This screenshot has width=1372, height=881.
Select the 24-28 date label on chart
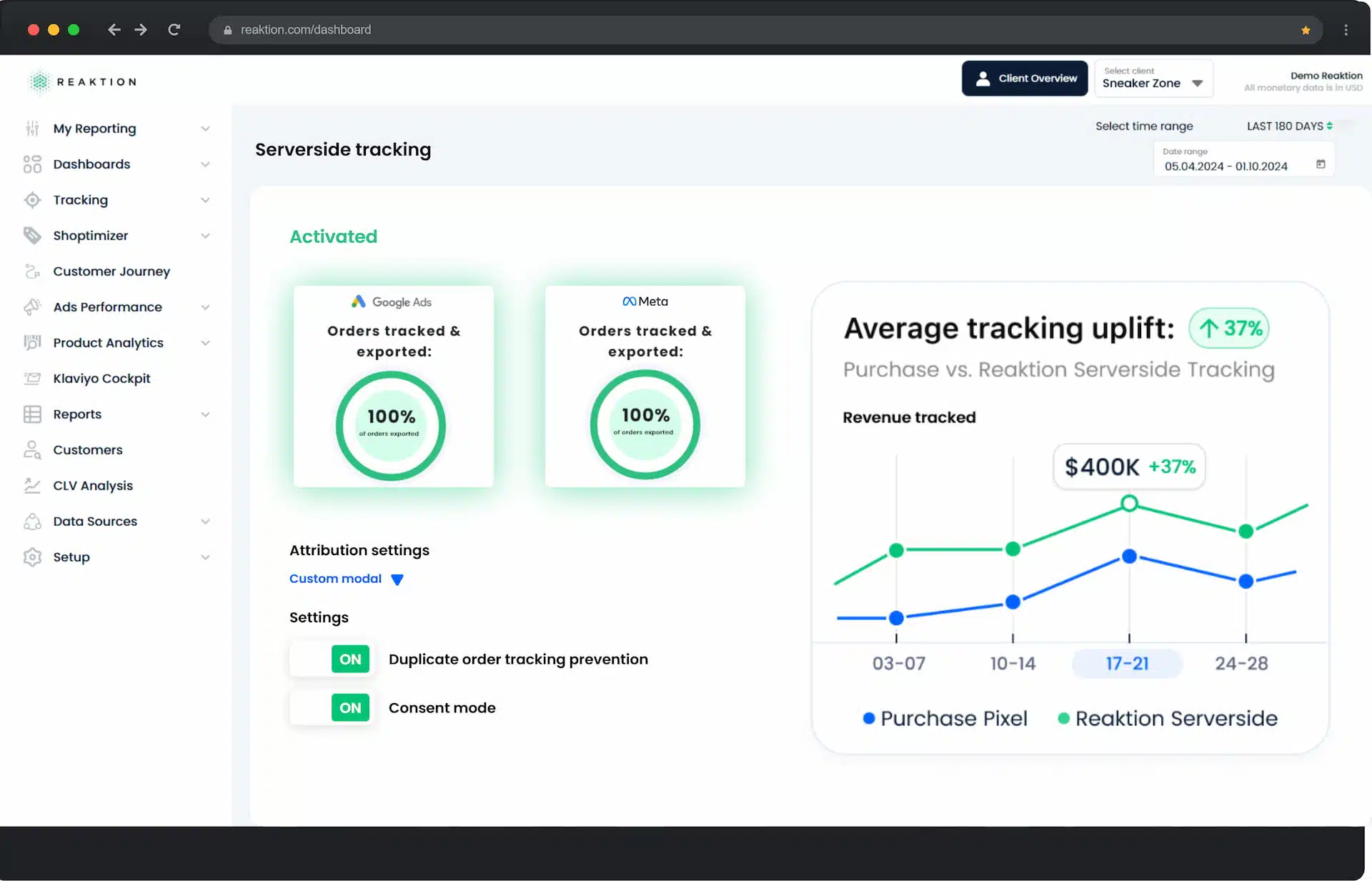point(1242,663)
